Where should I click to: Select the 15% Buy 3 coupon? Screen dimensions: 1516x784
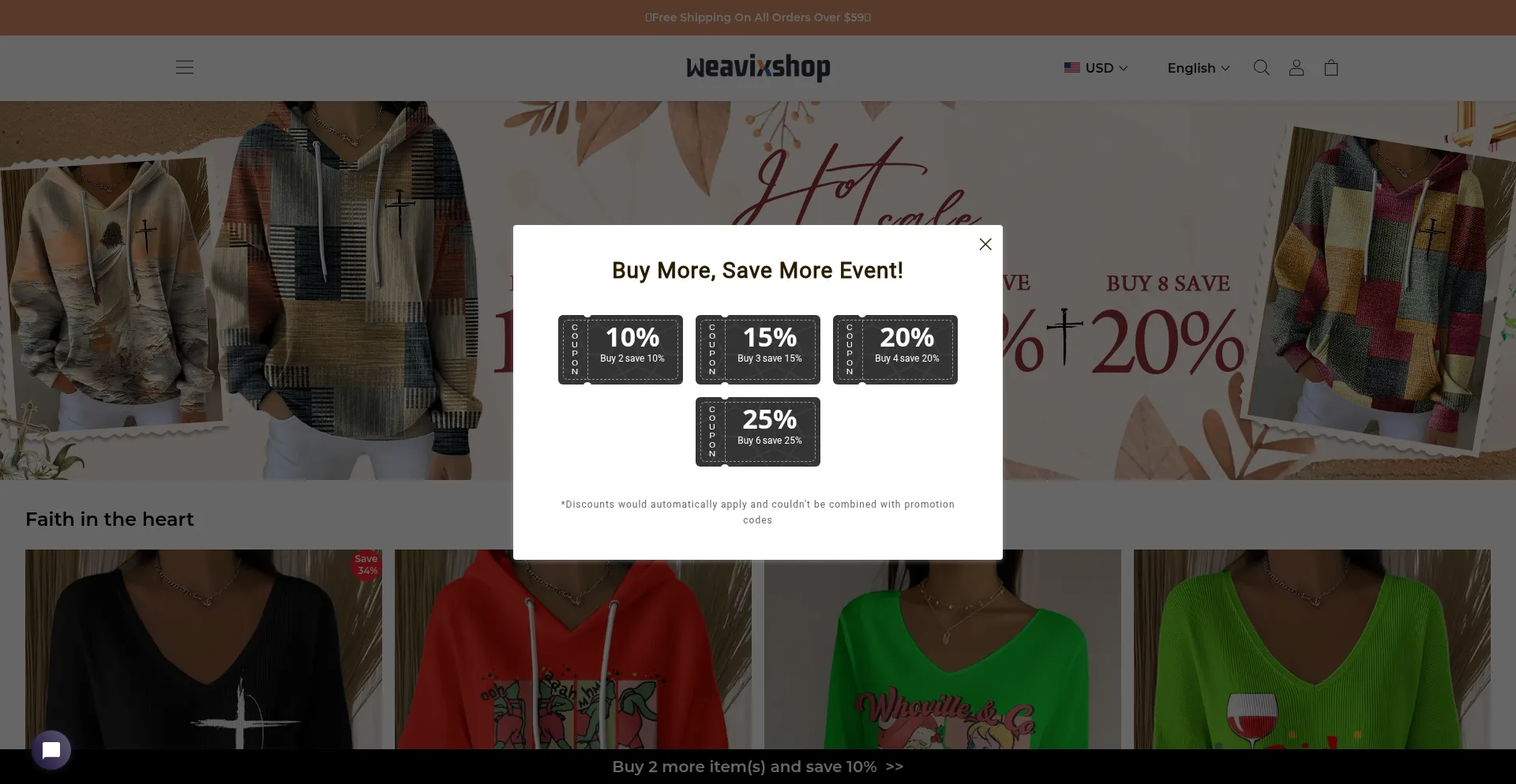(758, 350)
